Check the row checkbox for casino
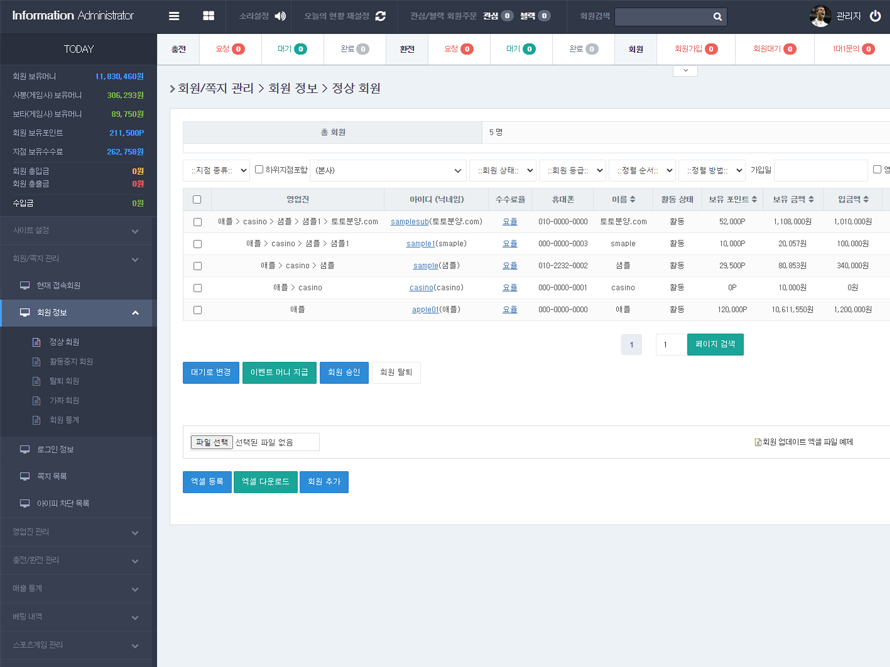Viewport: 890px width, 667px height. 198,288
